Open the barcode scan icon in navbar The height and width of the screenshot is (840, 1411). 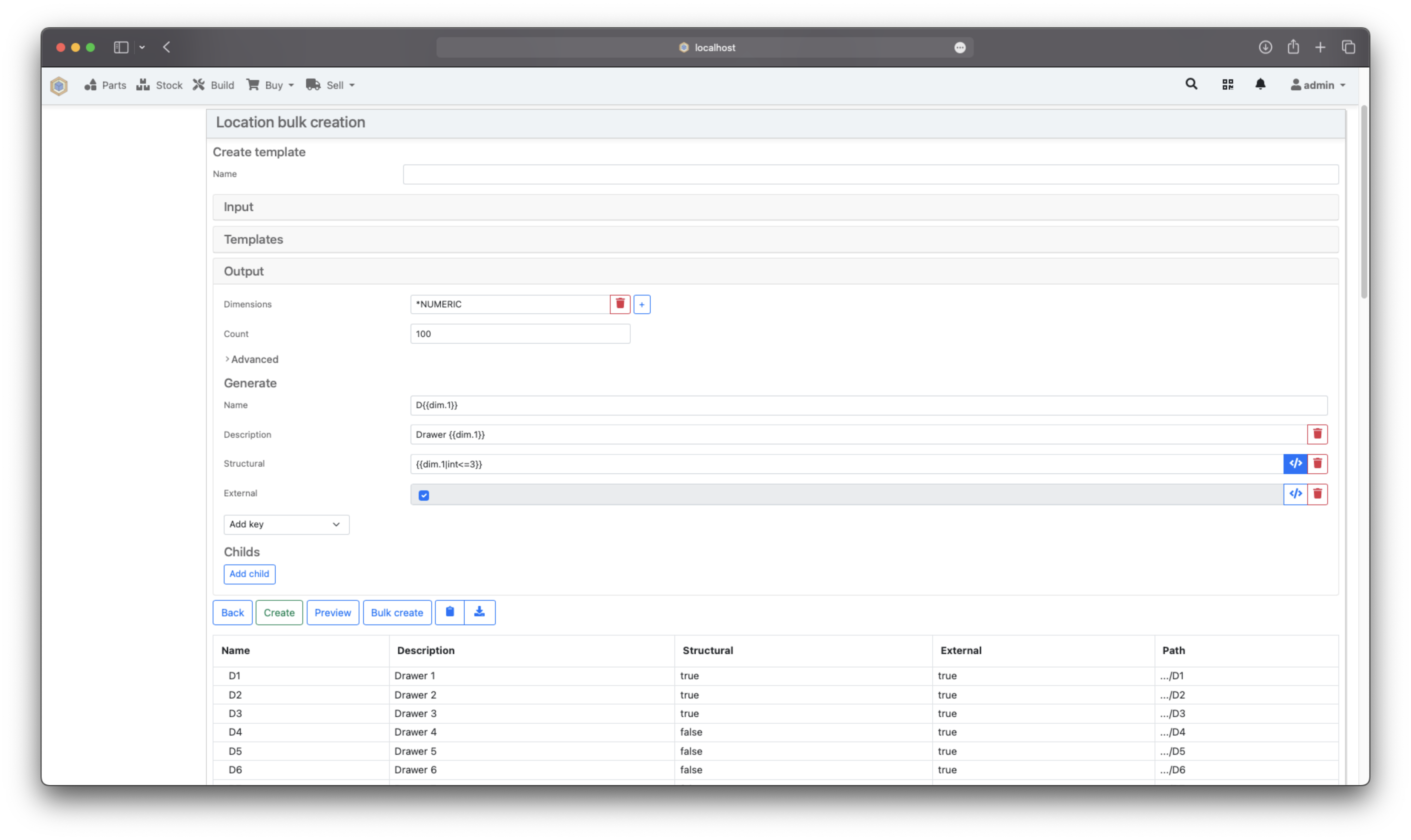(1228, 84)
